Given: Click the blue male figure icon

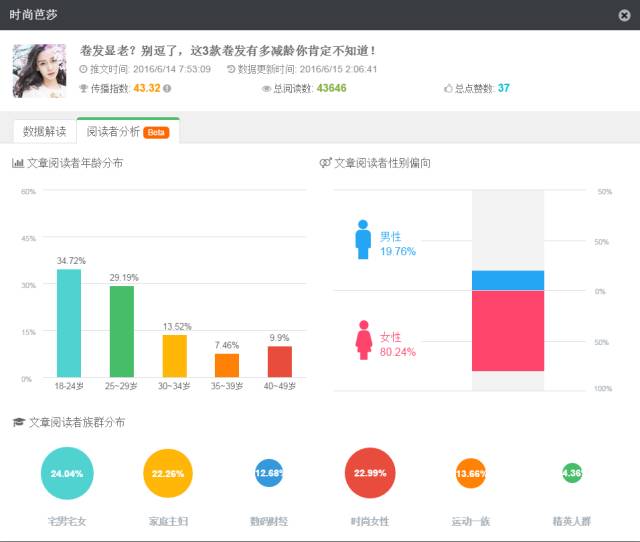Looking at the screenshot, I should pos(363,240).
